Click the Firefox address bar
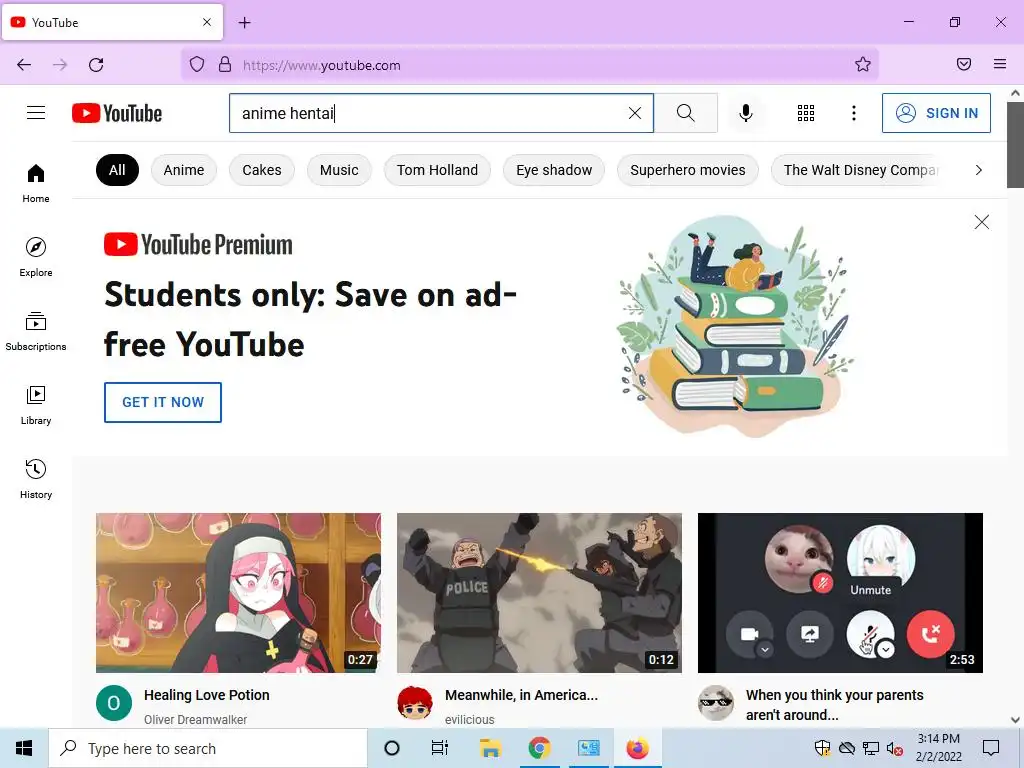1024x768 pixels. coord(529,65)
